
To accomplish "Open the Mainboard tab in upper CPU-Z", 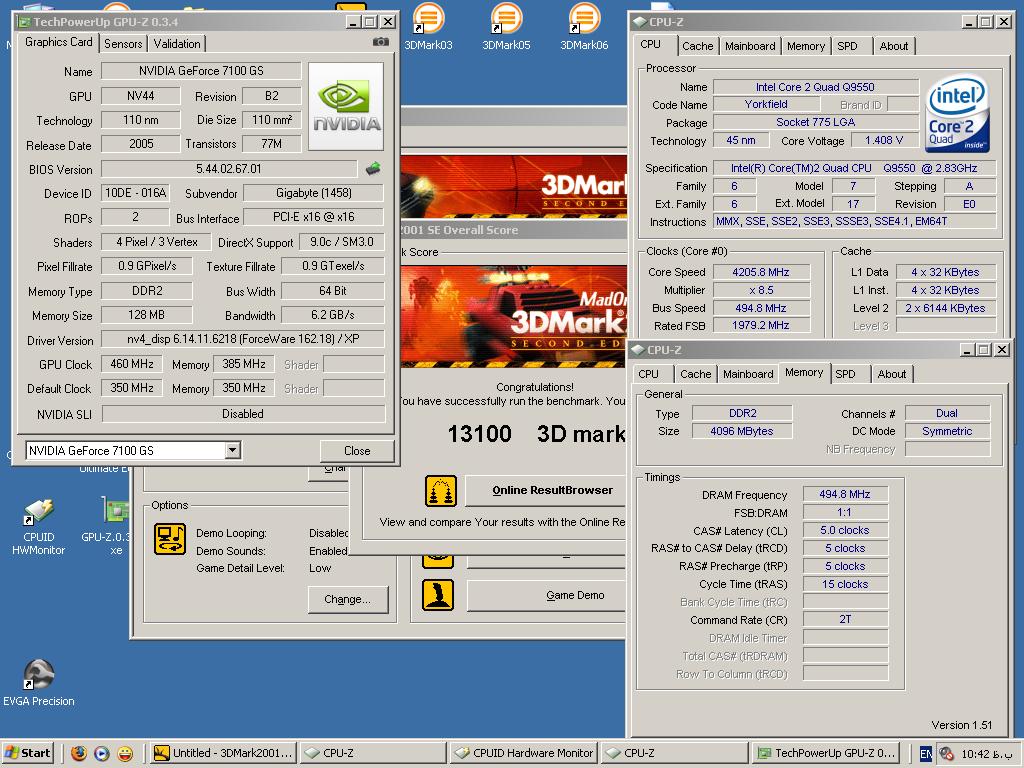I will [x=750, y=46].
